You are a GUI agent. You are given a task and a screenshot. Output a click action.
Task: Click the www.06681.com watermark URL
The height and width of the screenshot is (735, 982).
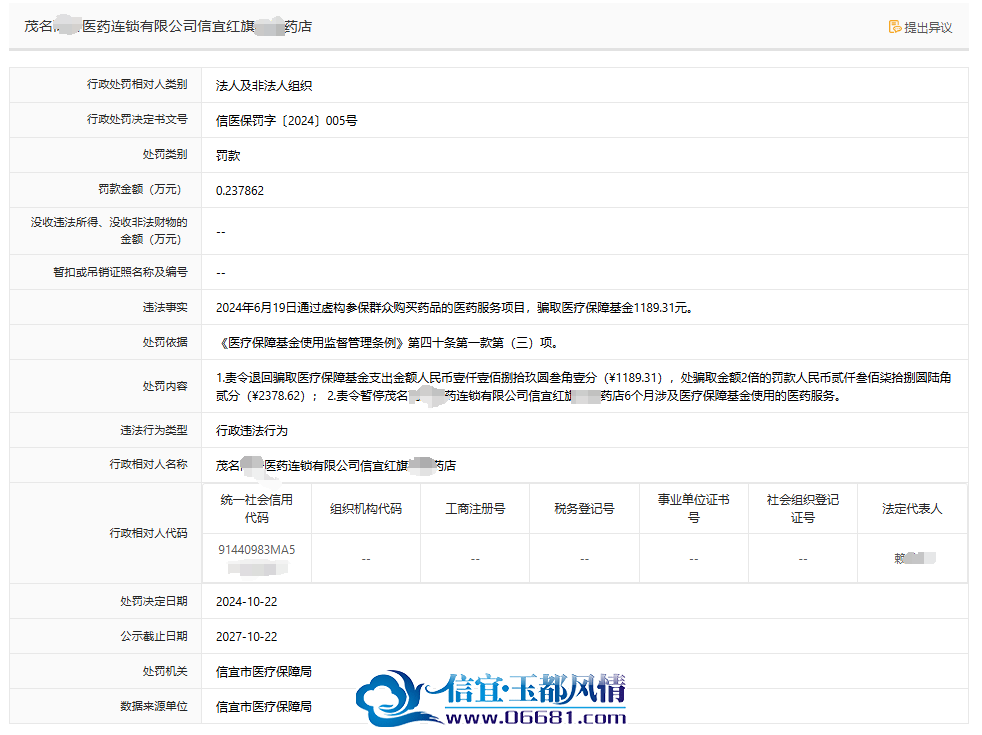[x=536, y=717]
